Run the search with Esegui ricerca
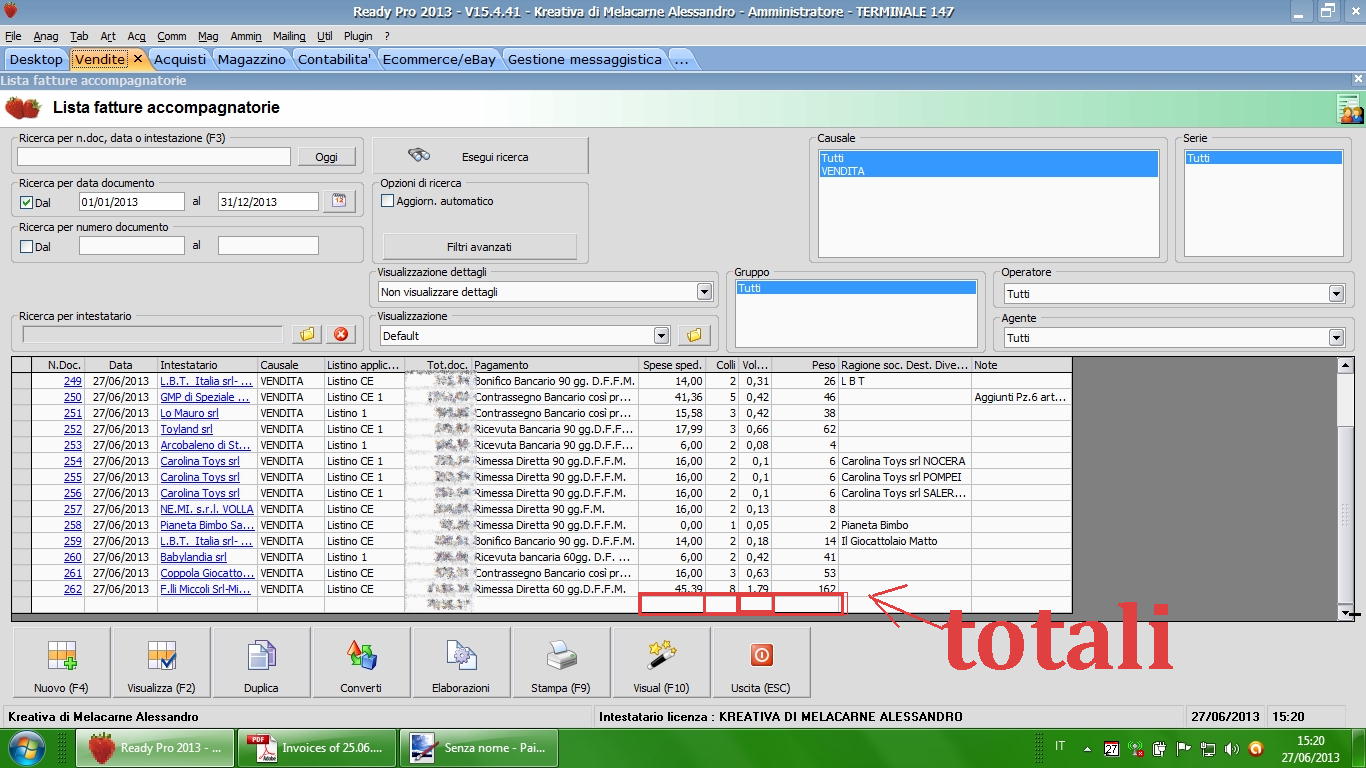 tap(480, 156)
